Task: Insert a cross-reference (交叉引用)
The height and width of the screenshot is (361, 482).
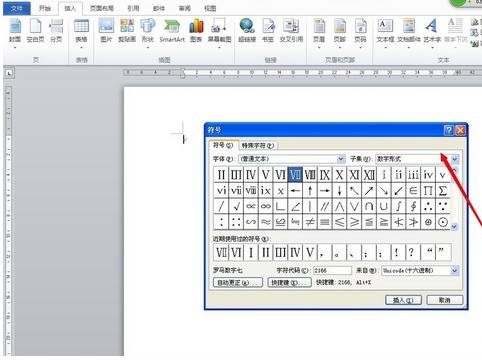Action: [291, 32]
